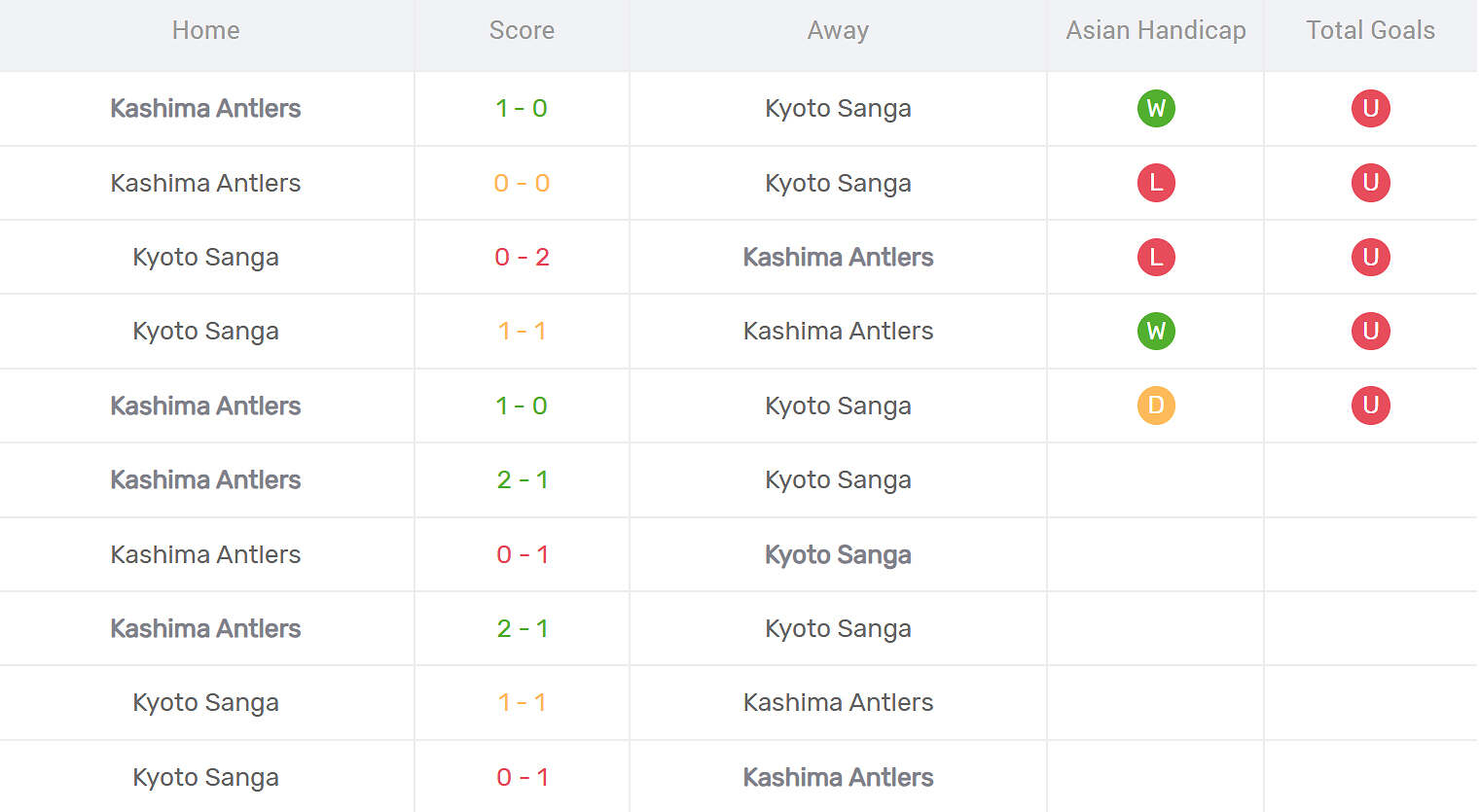The image size is (1480, 812).
Task: Click the green W badge in the 1-1 match row
Action: tap(1156, 331)
